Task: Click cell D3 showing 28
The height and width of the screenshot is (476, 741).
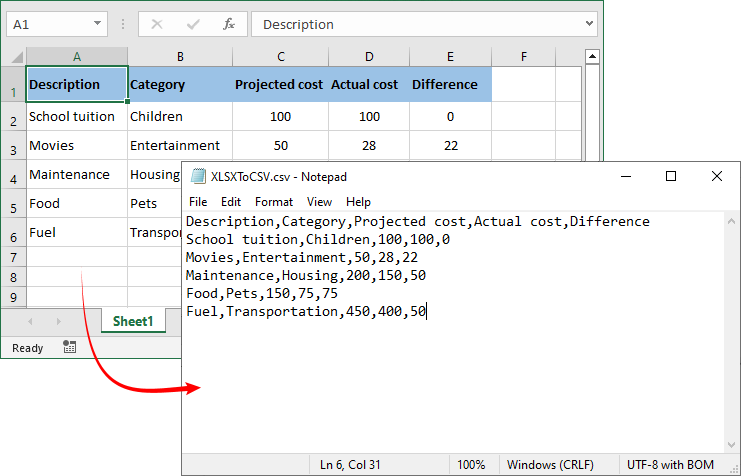Action: coord(369,145)
